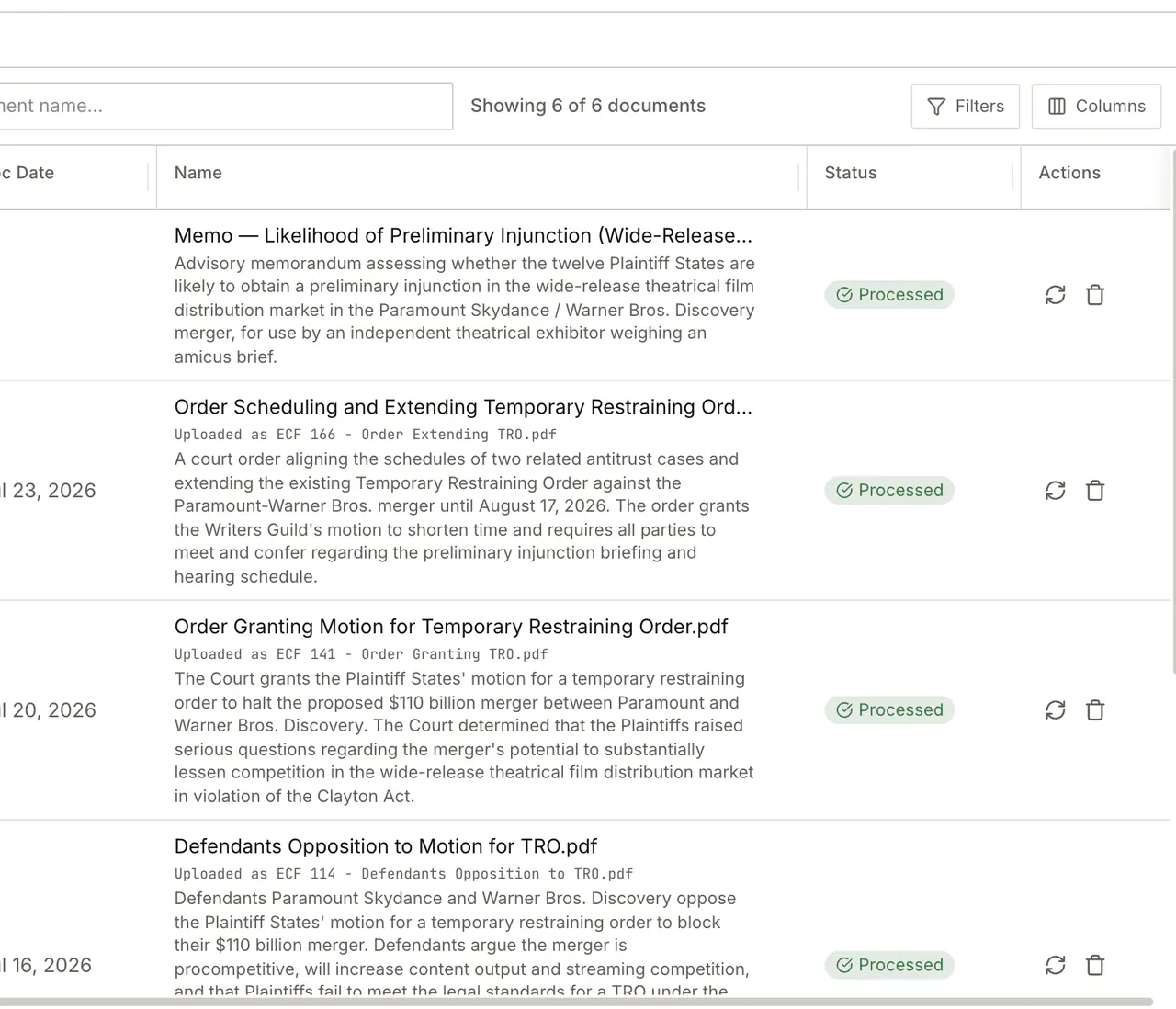Open Defendants Opposition to Motion for TRO.pdf
1176x1009 pixels.
pos(386,846)
